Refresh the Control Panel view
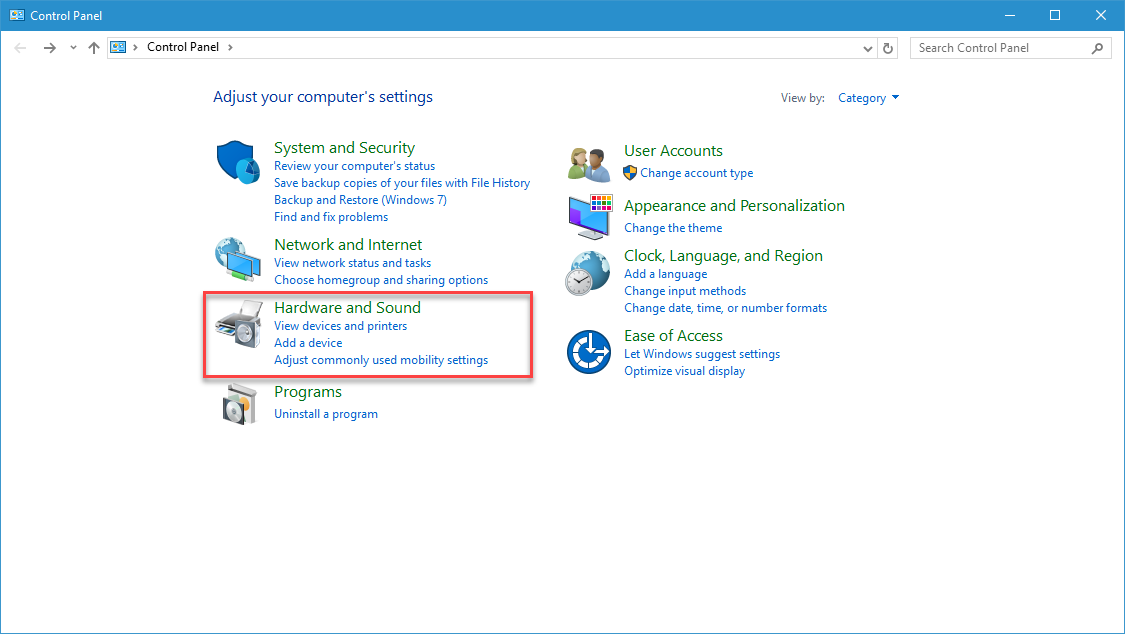The image size is (1125, 634). coord(888,48)
